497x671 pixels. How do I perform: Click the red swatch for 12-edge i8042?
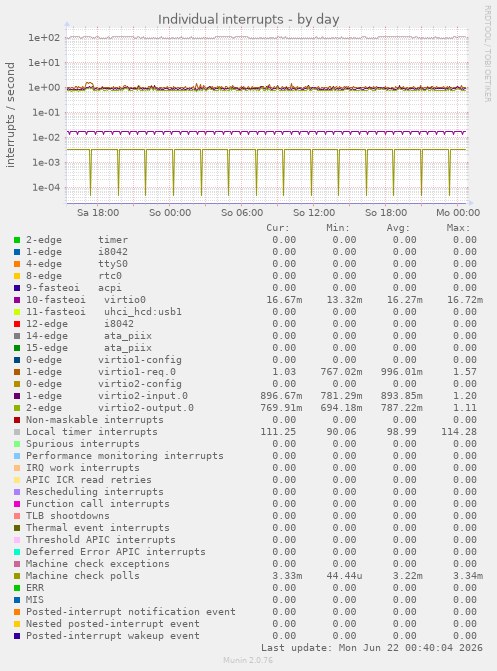coord(17,324)
